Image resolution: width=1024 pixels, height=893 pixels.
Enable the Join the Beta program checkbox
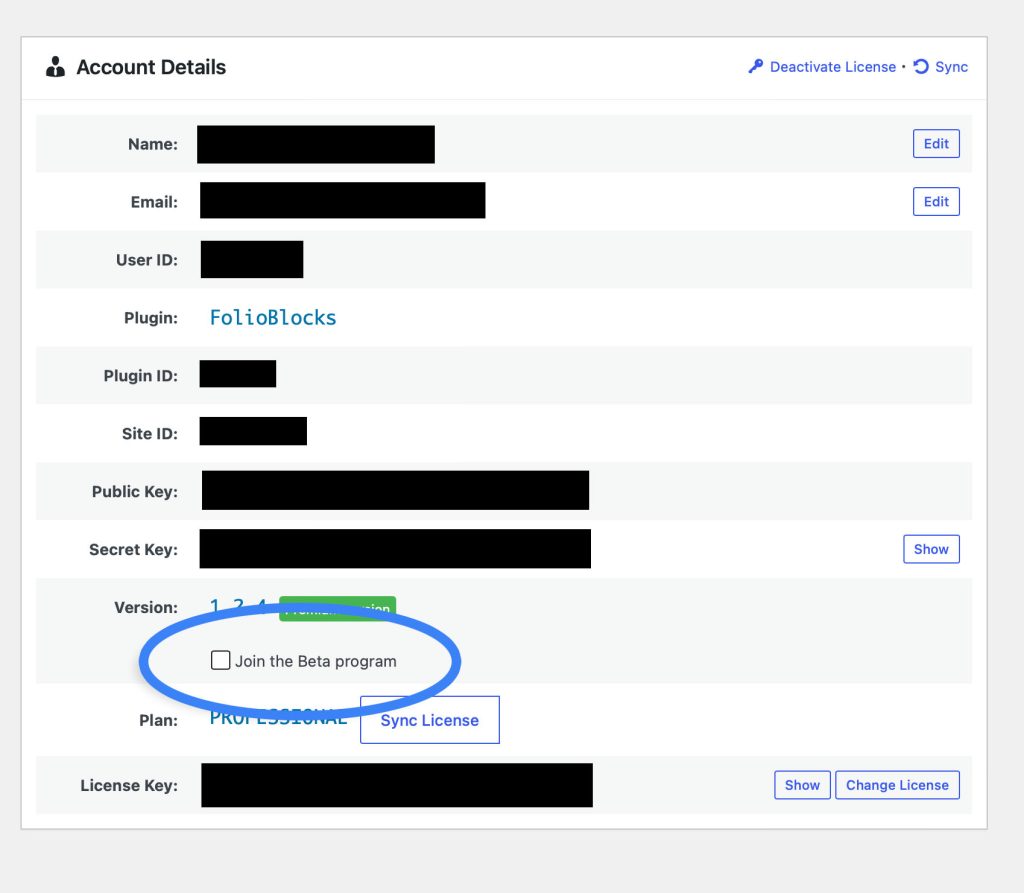pyautogui.click(x=221, y=660)
